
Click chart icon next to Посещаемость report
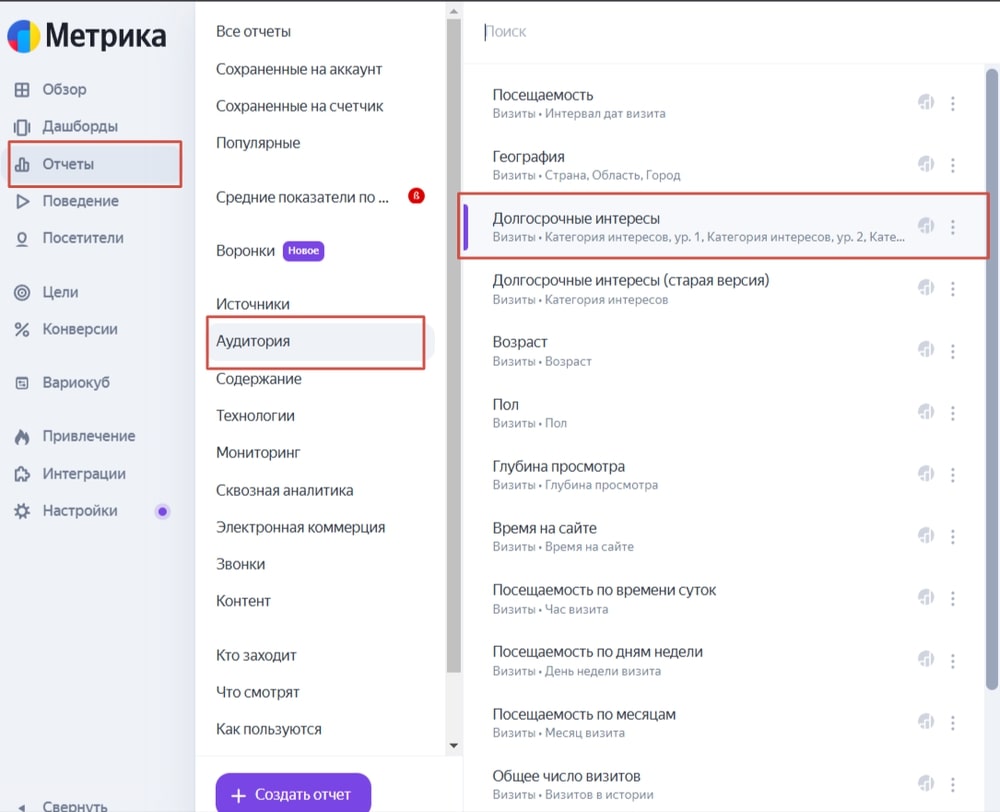(926, 102)
